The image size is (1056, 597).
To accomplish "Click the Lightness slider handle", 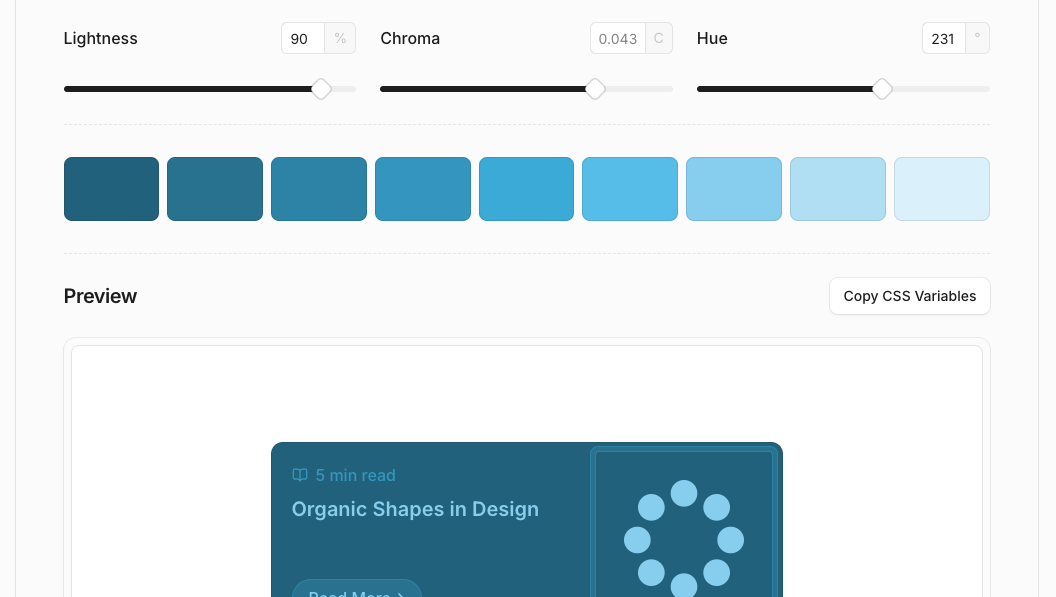I will click(x=321, y=89).
